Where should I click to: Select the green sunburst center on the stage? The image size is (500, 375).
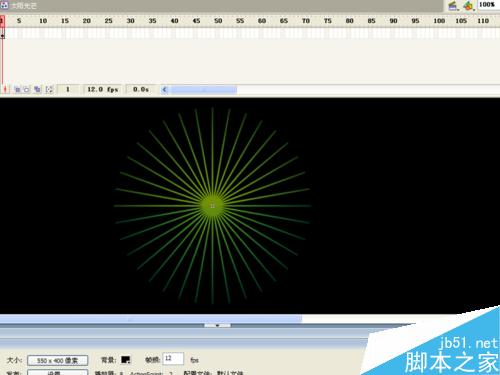213,206
